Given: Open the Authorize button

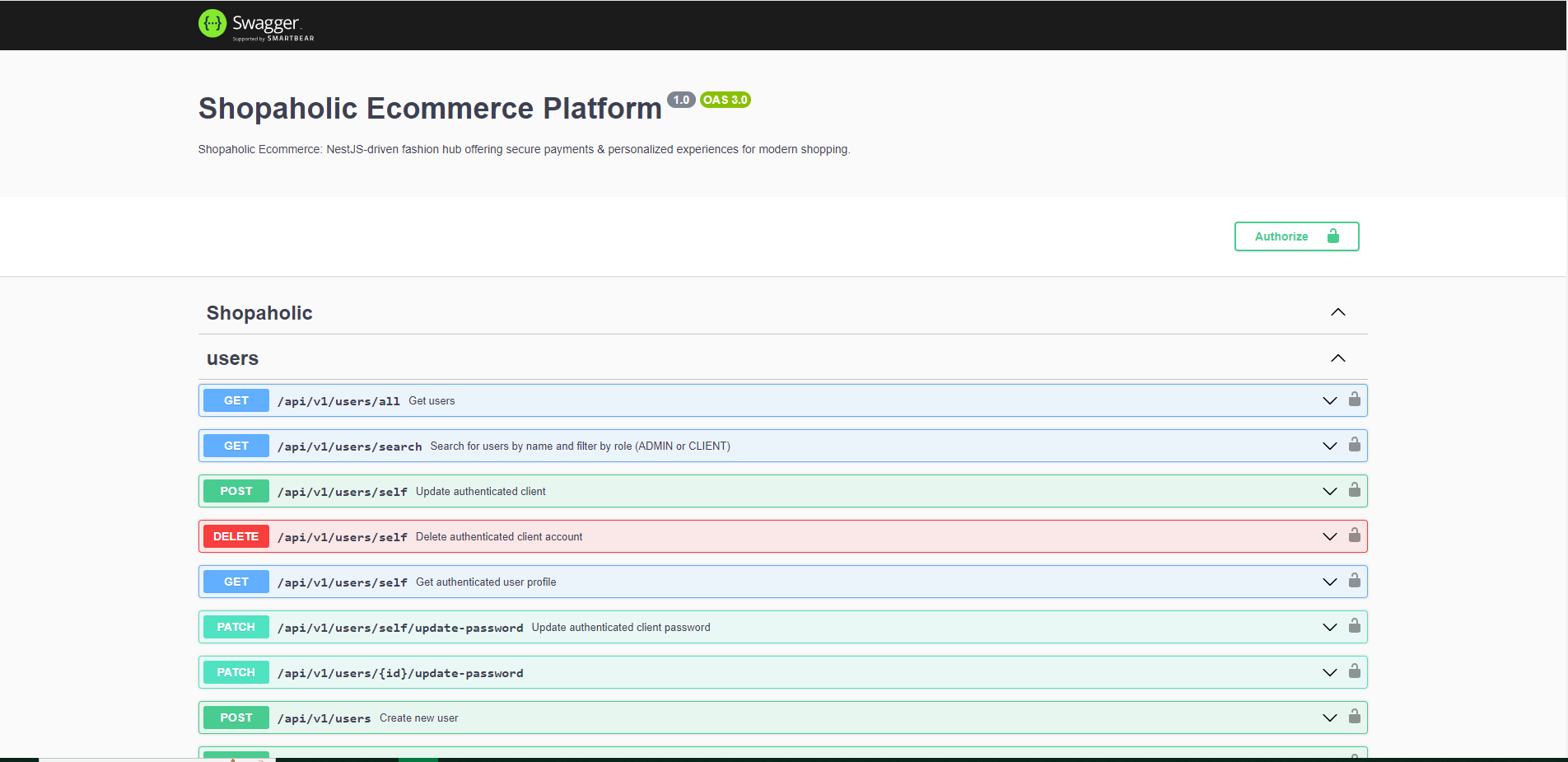Looking at the screenshot, I should 1296,236.
